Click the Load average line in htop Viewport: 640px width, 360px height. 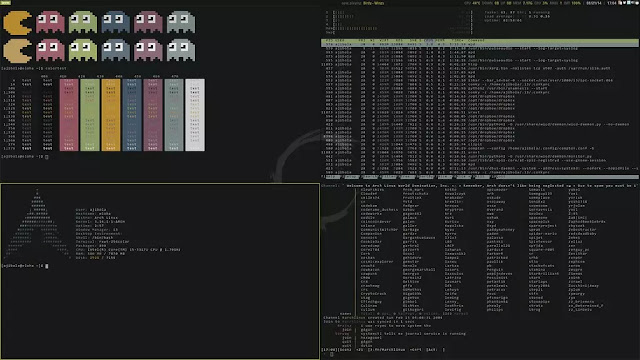click(517, 16)
